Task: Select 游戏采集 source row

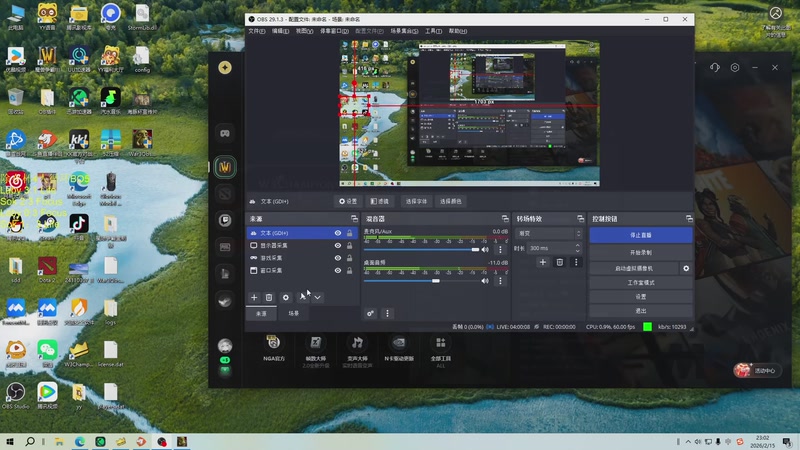Action: point(301,258)
